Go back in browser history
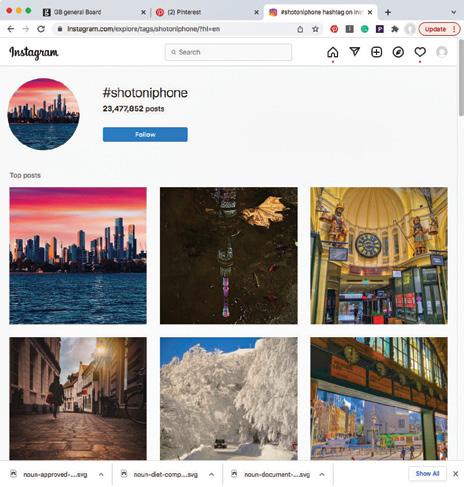The image size is (464, 487). pyautogui.click(x=11, y=29)
